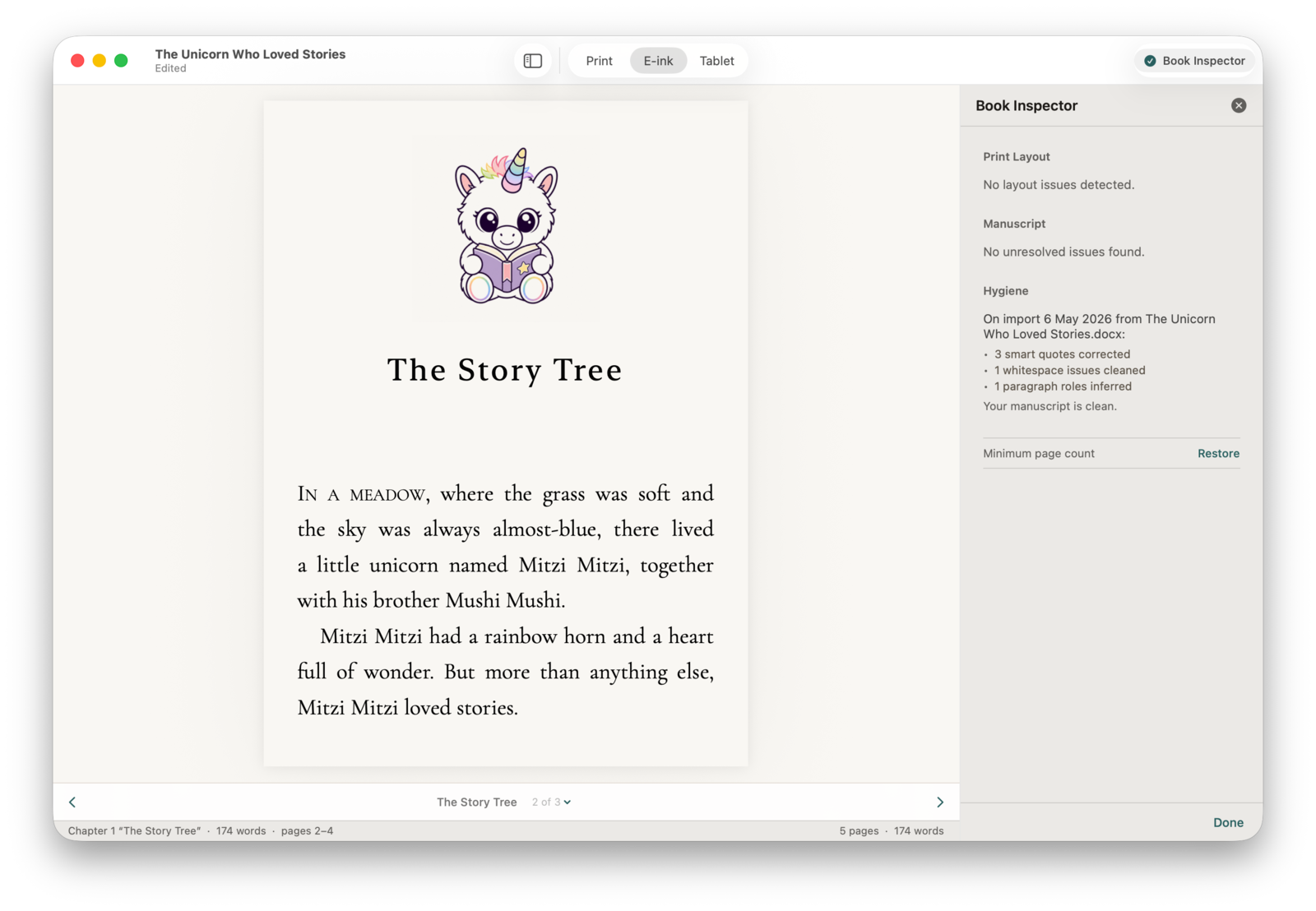Click Minimum page count label
The width and height of the screenshot is (1316, 911).
(1039, 454)
